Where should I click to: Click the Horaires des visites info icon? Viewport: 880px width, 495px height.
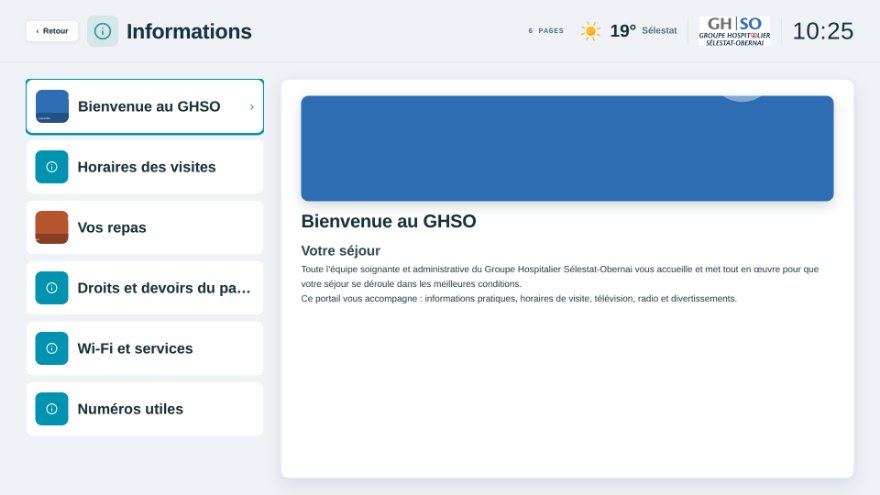(52, 167)
